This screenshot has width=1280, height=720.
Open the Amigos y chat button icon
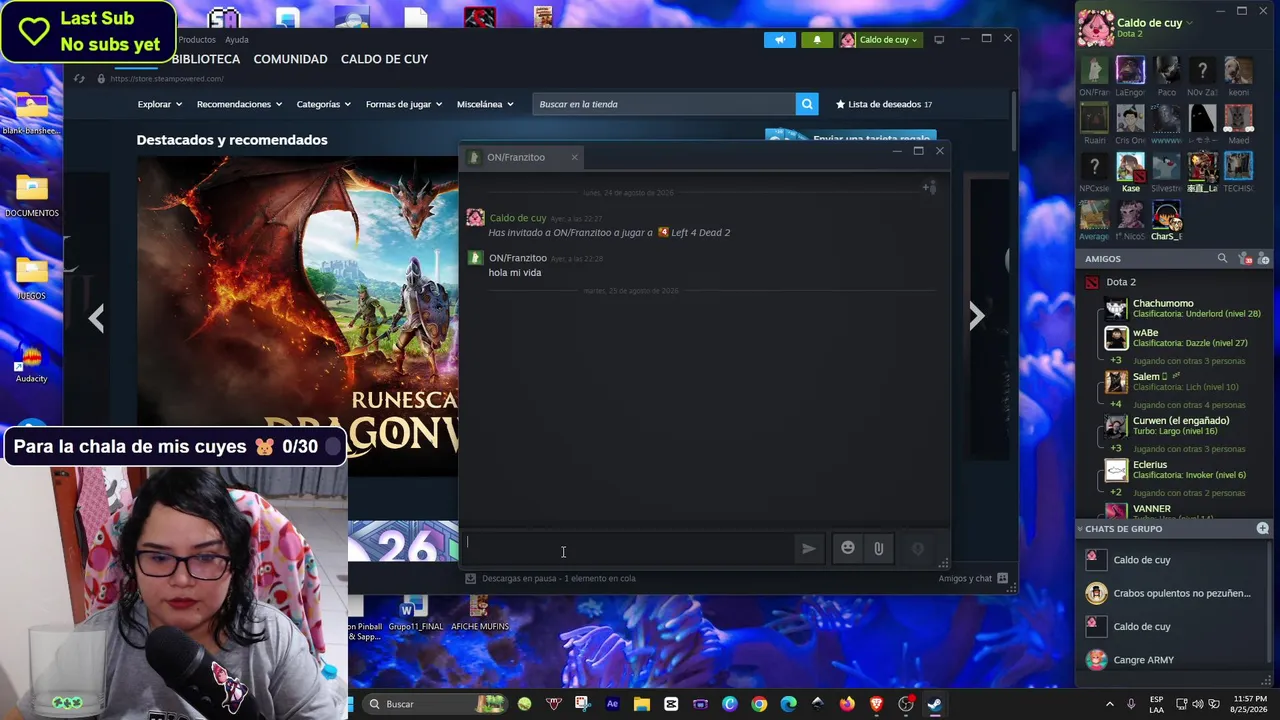pyautogui.click(x=1002, y=578)
